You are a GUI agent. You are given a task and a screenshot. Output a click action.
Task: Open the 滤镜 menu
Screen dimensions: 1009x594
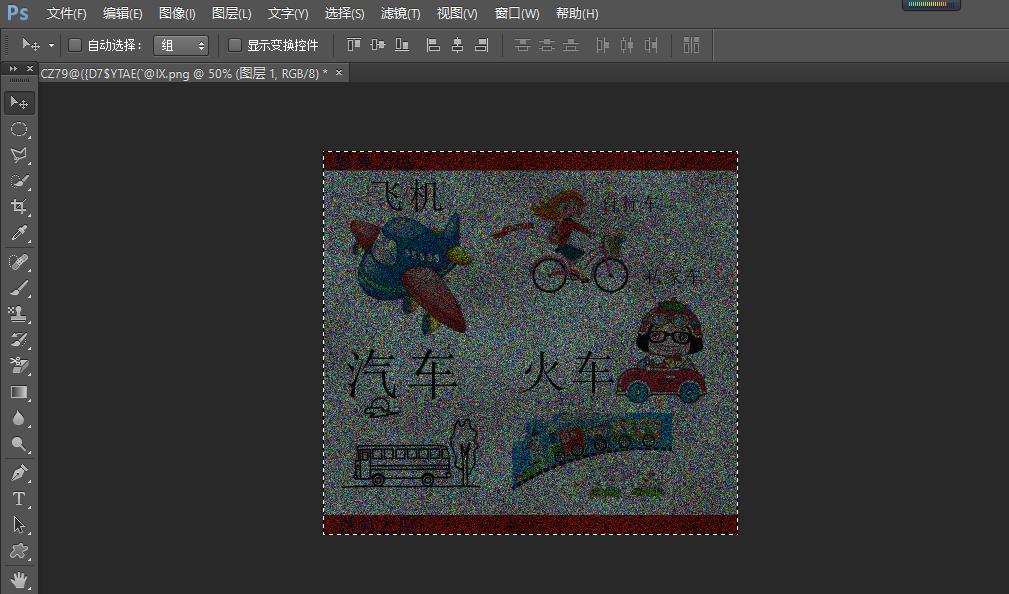click(398, 13)
